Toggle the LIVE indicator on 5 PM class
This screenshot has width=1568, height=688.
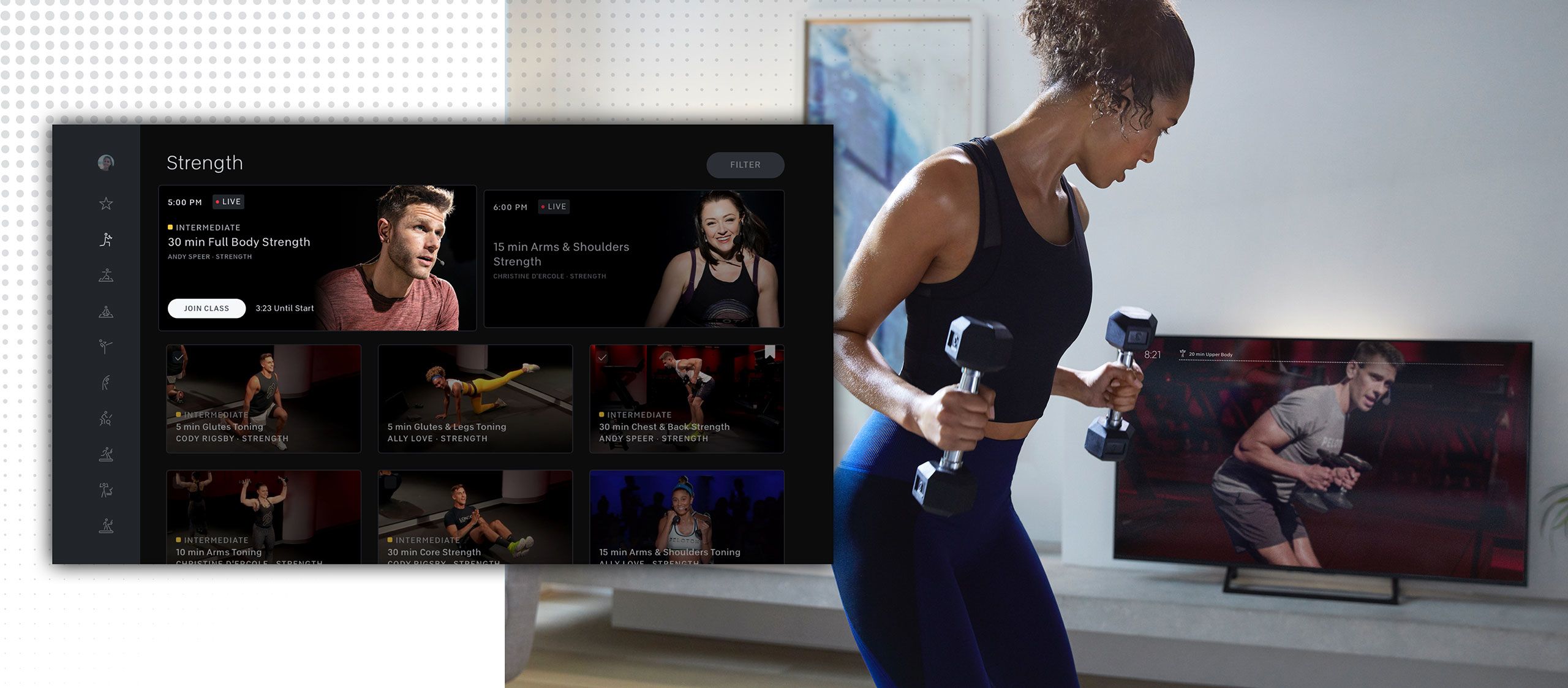(228, 201)
